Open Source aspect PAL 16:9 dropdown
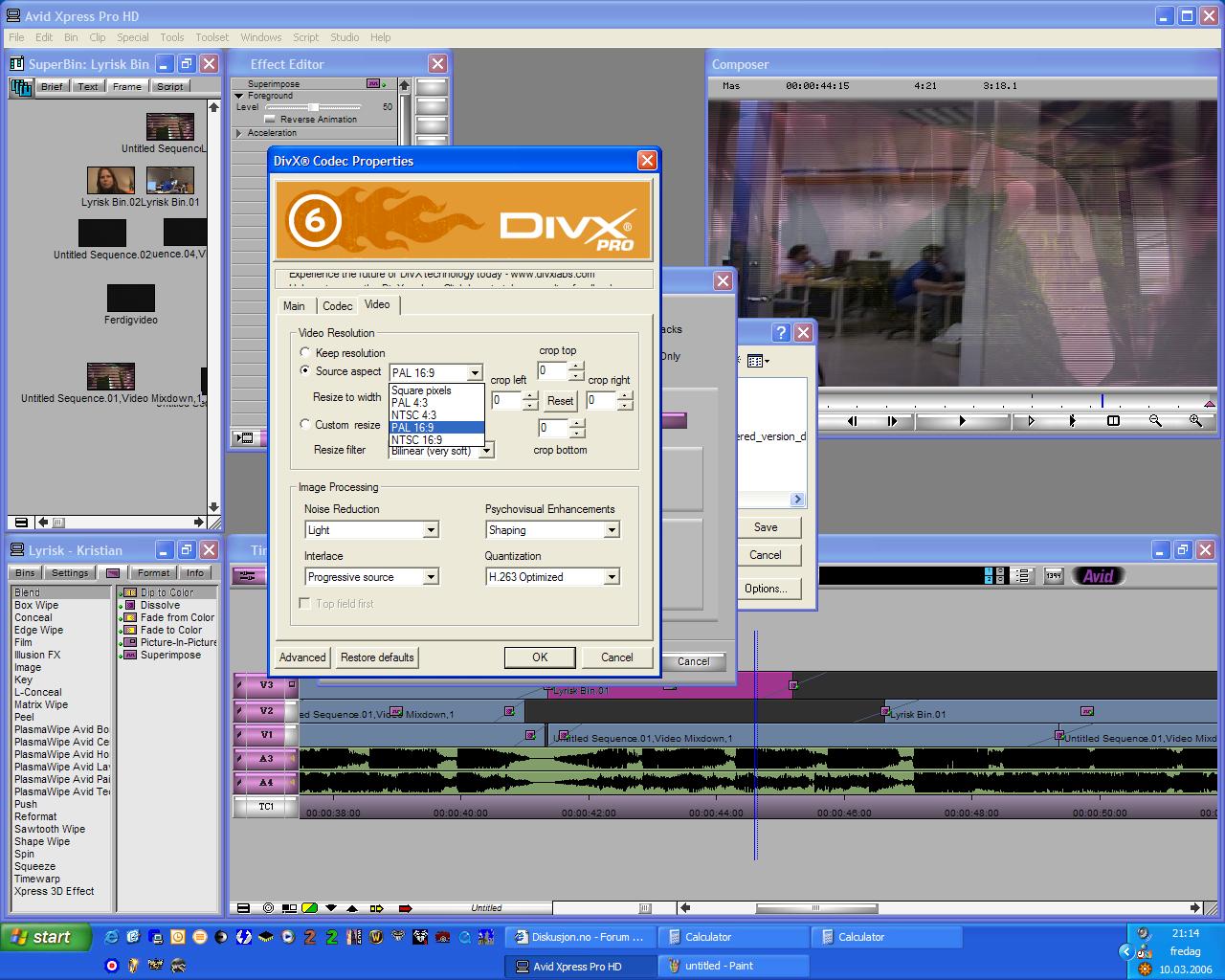Image resolution: width=1225 pixels, height=980 pixels. click(475, 373)
